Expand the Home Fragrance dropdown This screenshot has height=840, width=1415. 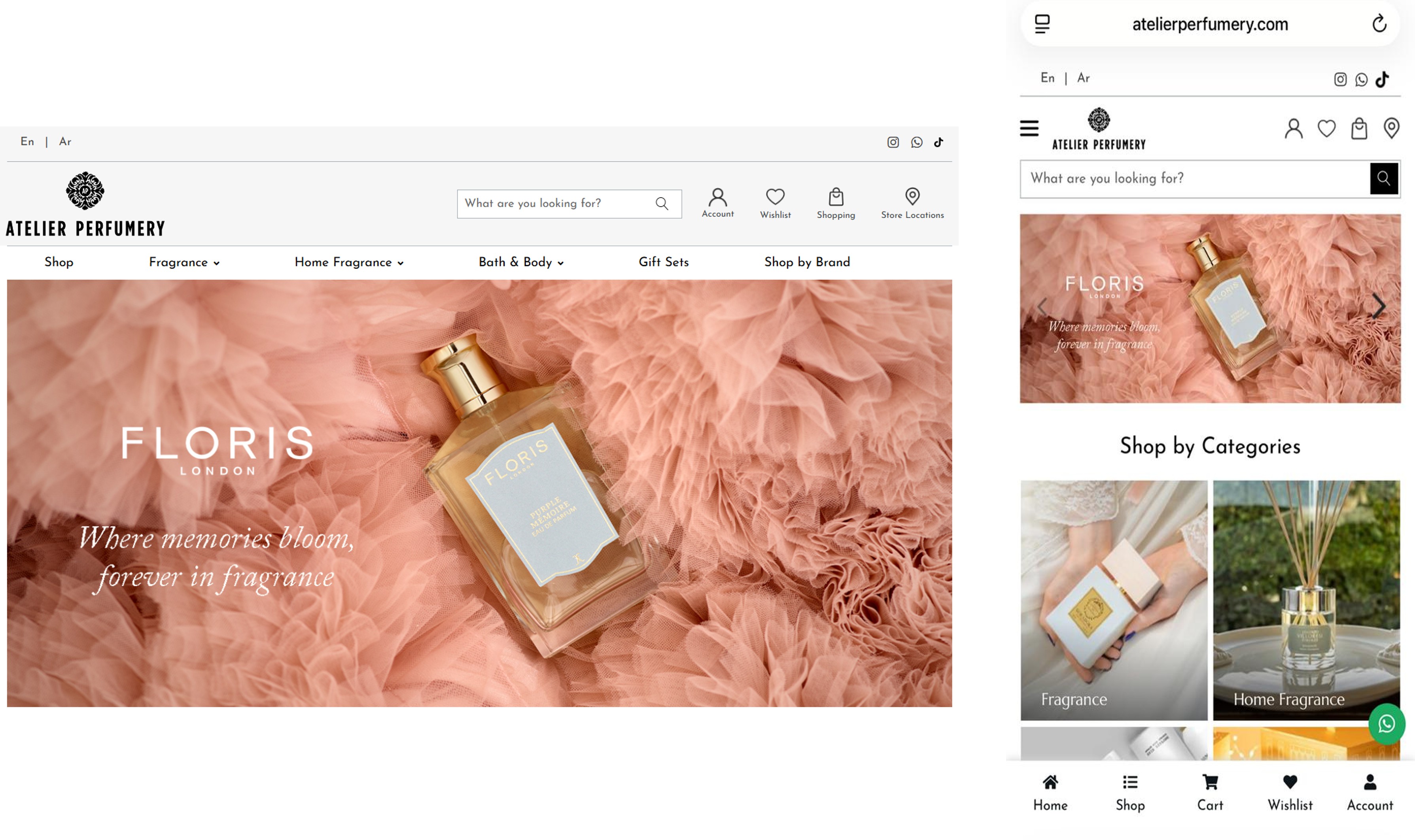point(349,262)
